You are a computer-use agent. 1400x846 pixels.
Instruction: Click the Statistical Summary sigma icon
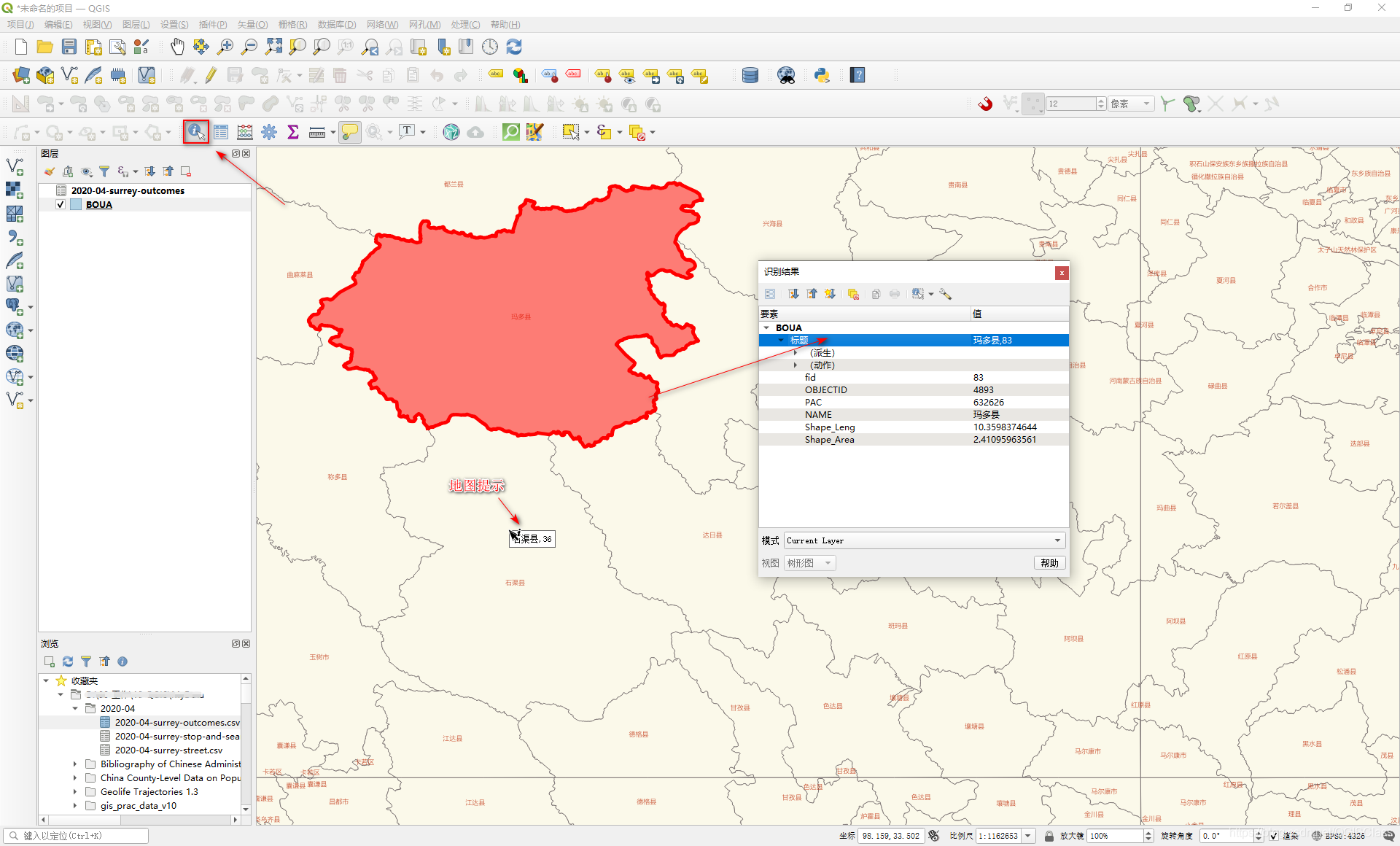tap(293, 132)
